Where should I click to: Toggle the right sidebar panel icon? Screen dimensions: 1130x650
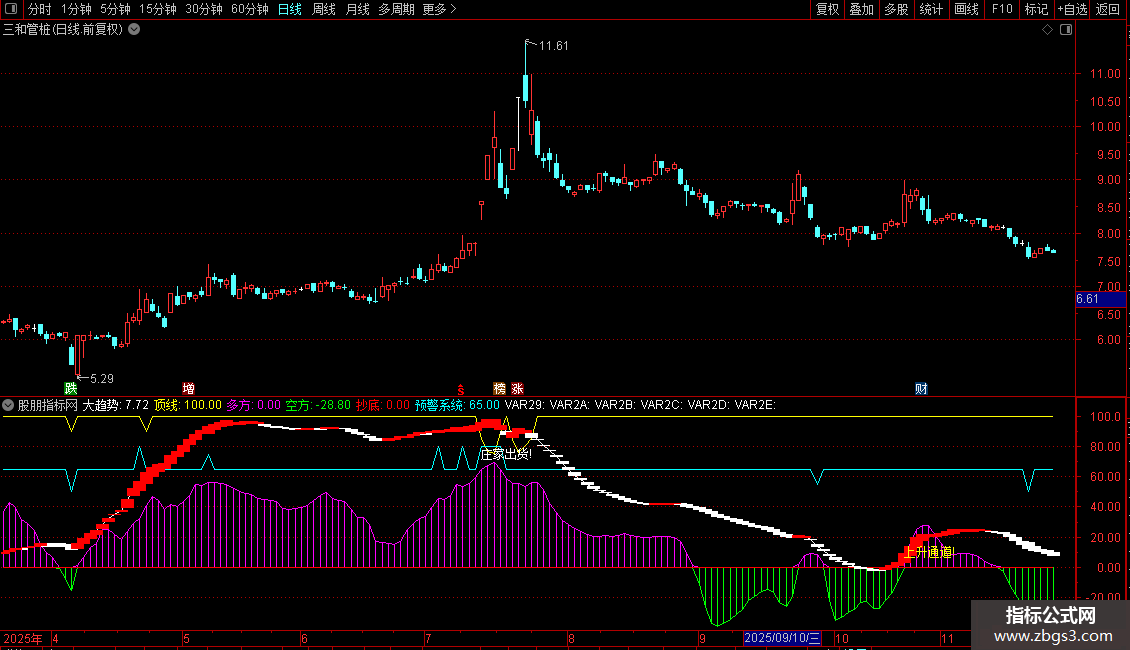[x=1066, y=30]
